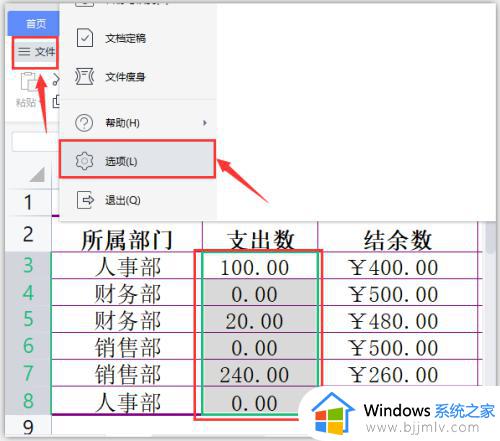Image resolution: width=500 pixels, height=441 pixels.
Task: Click the 粘贴 clipboard icon
Action: (29, 82)
